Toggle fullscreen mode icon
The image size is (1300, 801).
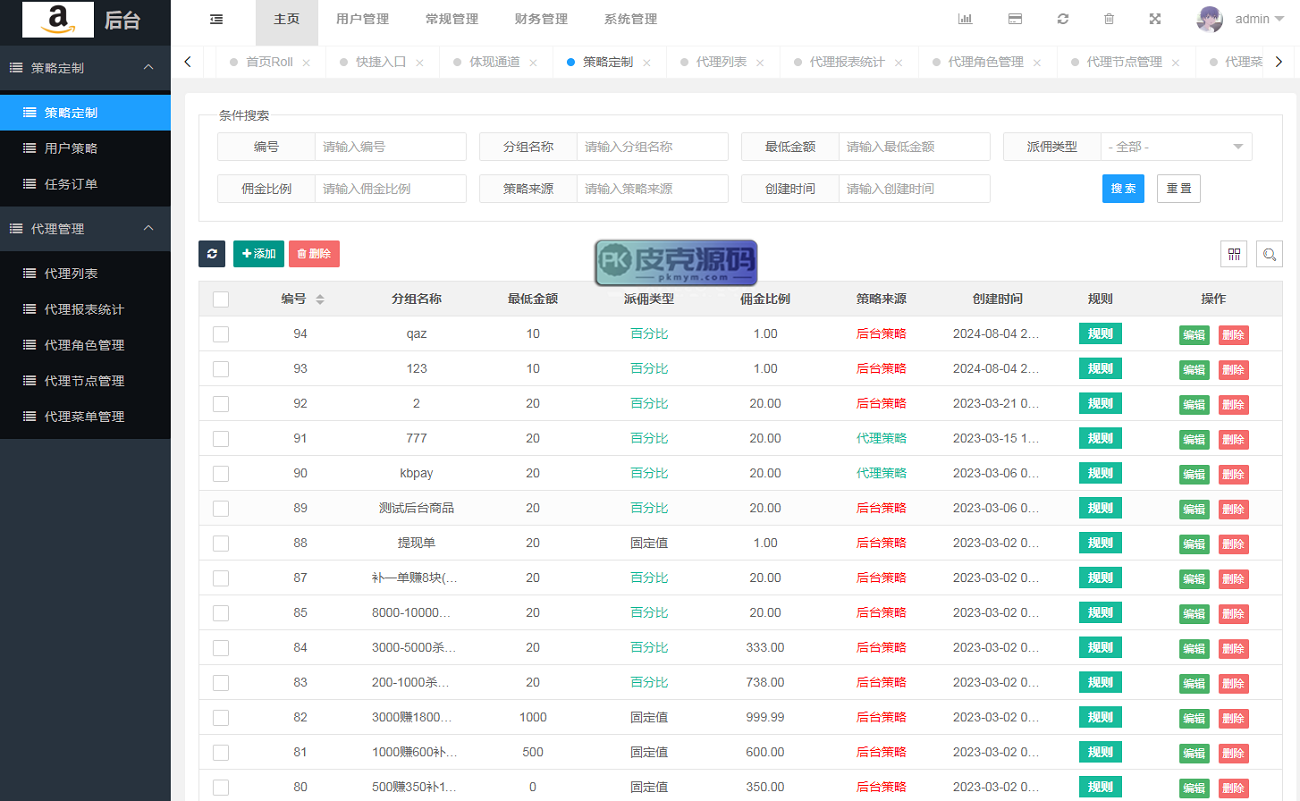tap(1155, 19)
